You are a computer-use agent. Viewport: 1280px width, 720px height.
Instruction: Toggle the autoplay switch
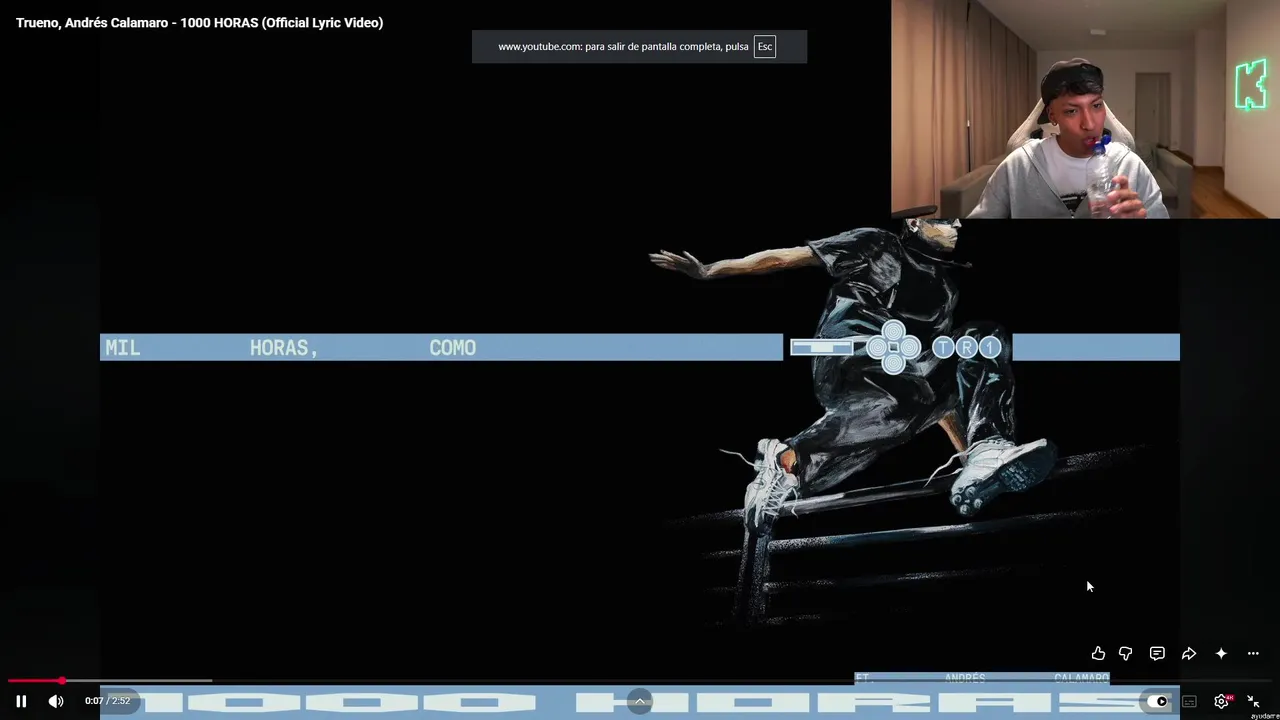[x=1157, y=701]
